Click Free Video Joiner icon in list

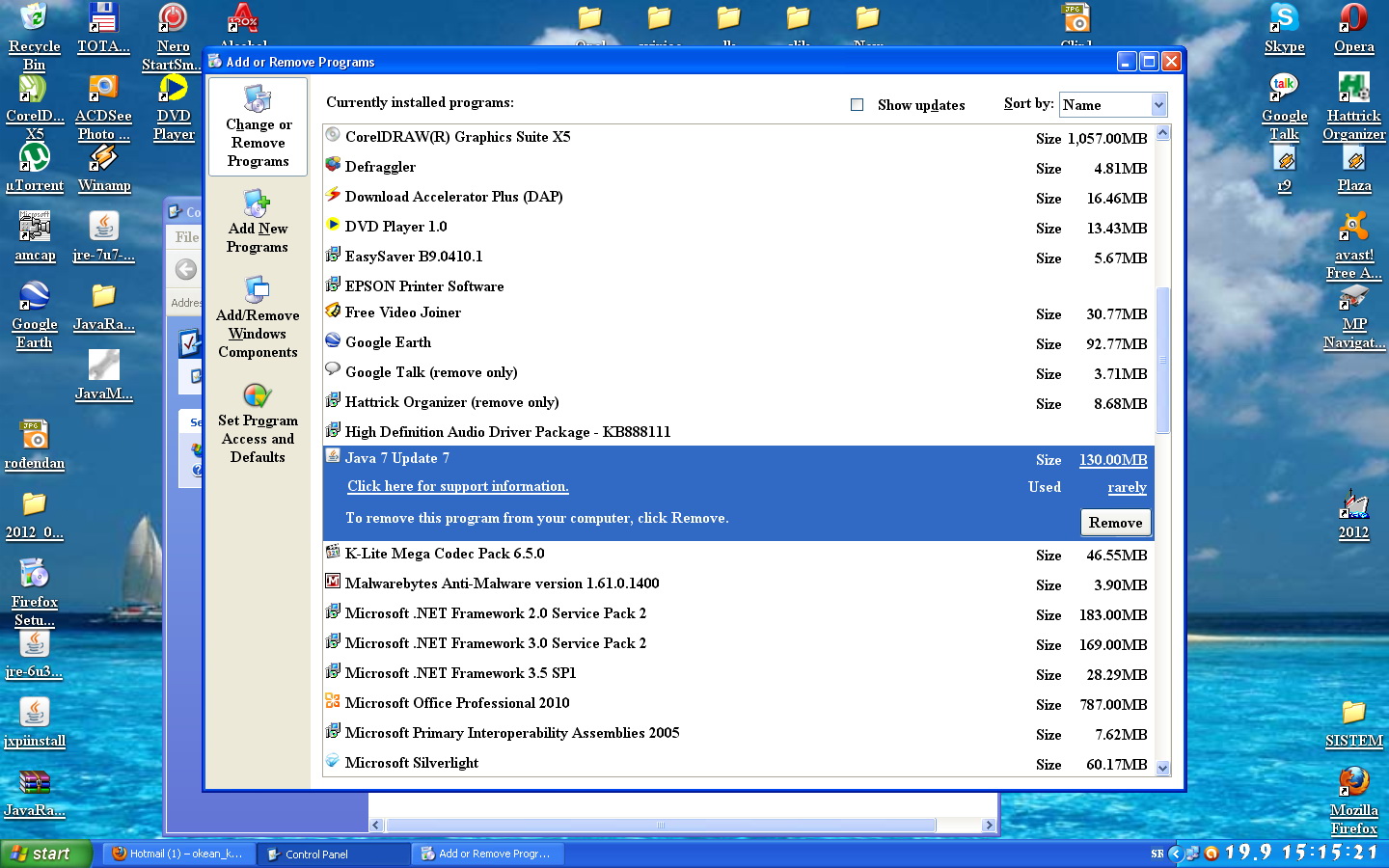[x=333, y=312]
